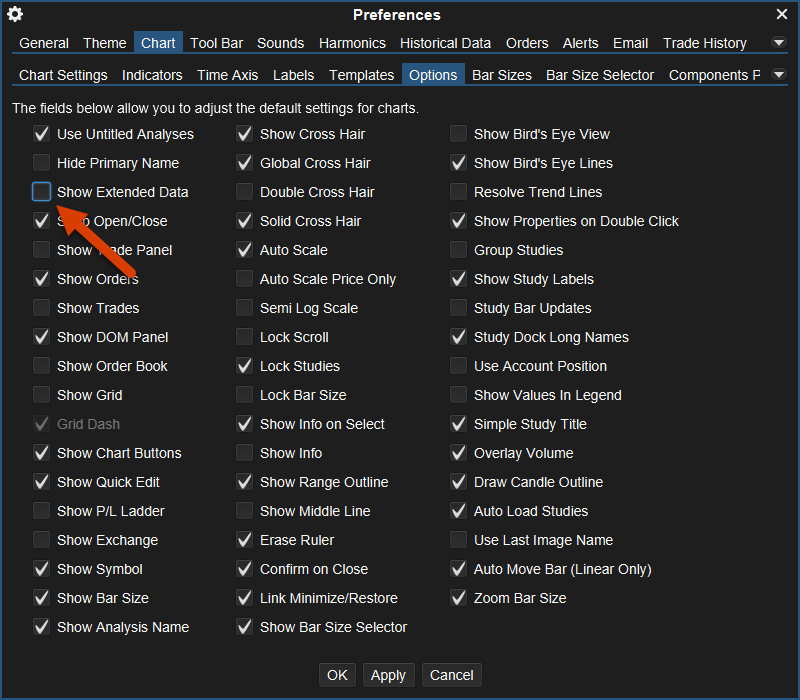Viewport: 800px width, 700px height.
Task: Uncheck the Auto Scale option
Action: [244, 250]
